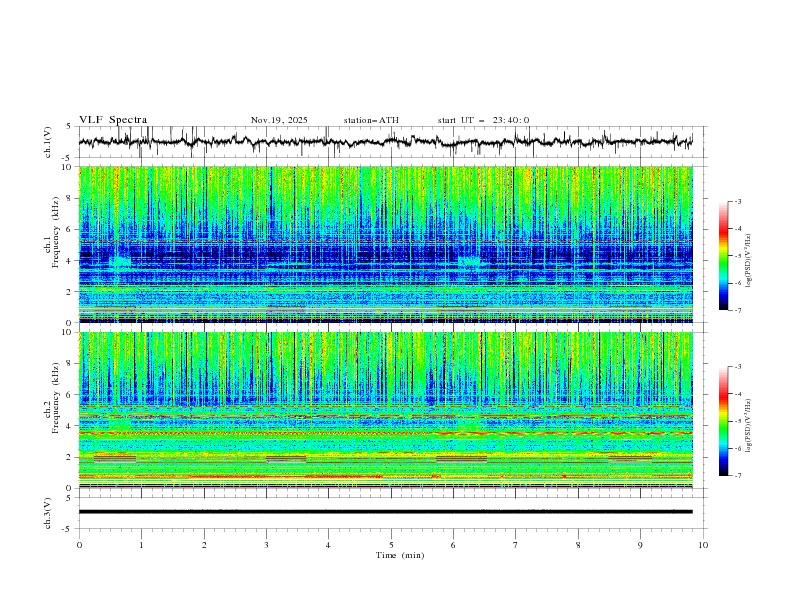Click the lower 'log(PSD)(V²/Hz)' colorbar title
Image resolution: width=792 pixels, height=612 pixels.
(748, 425)
